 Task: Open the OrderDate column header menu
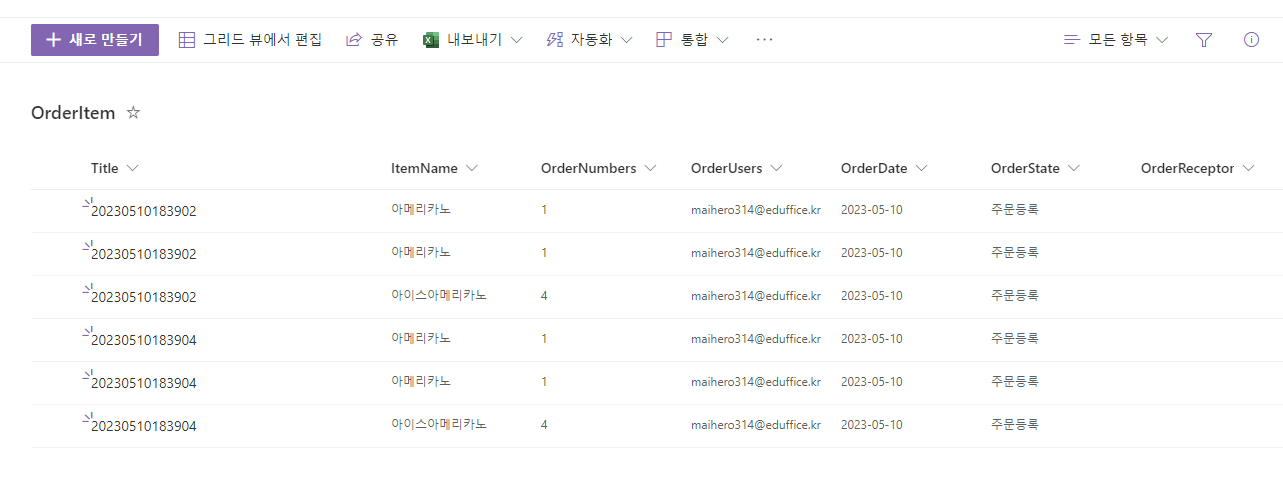[x=884, y=168]
